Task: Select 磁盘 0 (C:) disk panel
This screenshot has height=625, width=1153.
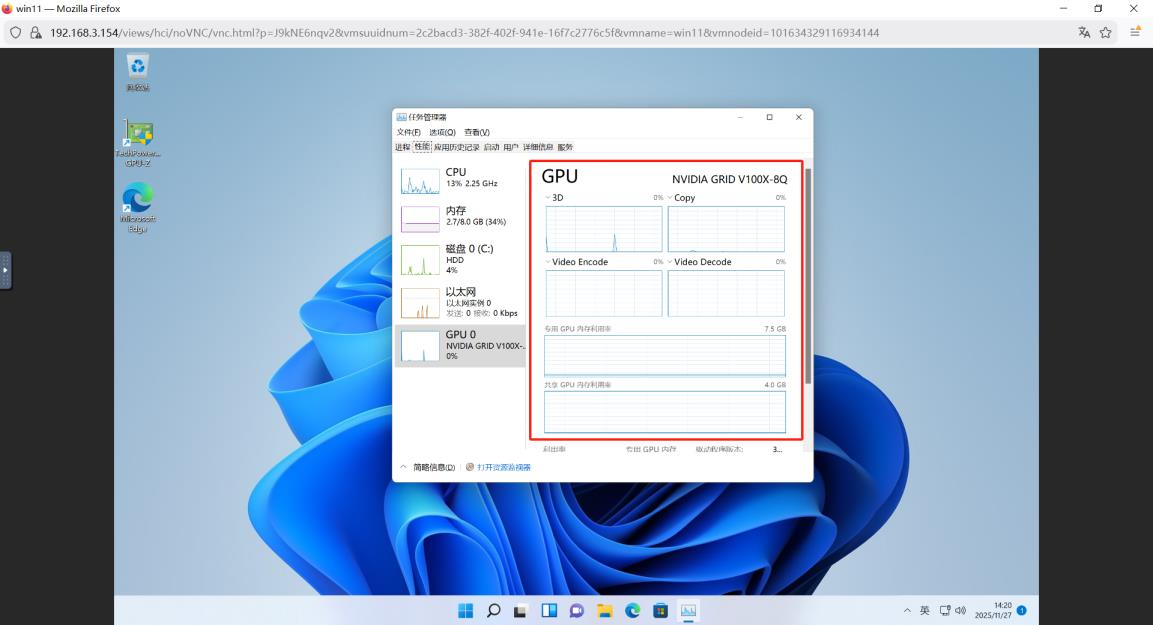Action: pos(460,257)
